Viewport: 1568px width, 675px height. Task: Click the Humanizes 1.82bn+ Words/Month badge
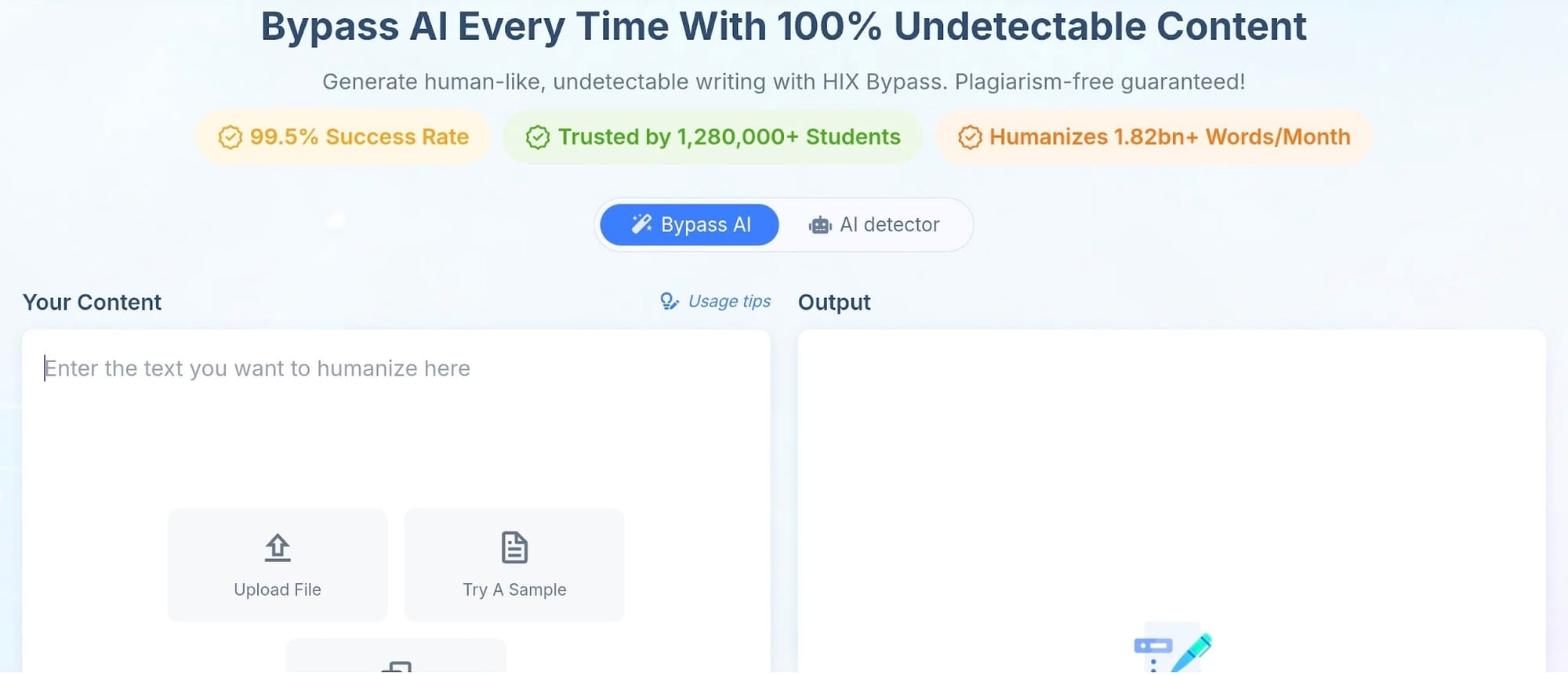pyautogui.click(x=1154, y=137)
